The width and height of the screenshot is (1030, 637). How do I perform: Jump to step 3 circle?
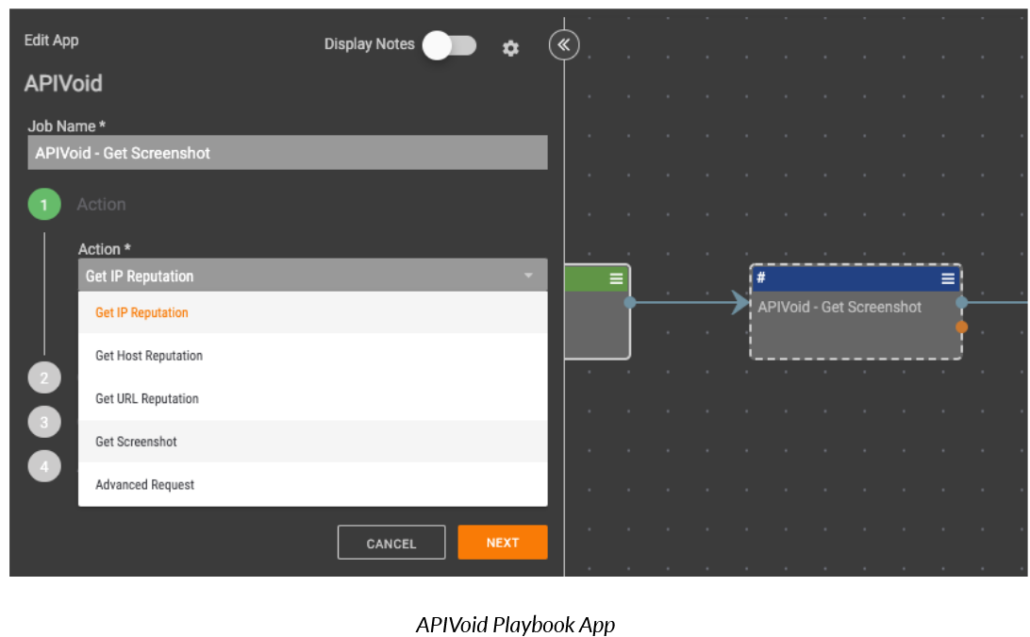pyautogui.click(x=44, y=422)
